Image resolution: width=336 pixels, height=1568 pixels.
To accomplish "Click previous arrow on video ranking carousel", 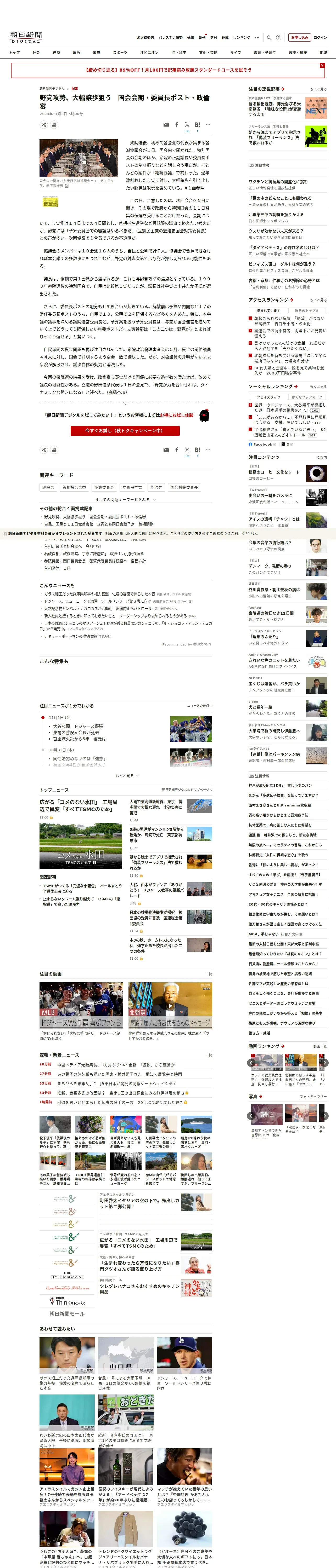I will pyautogui.click(x=251, y=1063).
